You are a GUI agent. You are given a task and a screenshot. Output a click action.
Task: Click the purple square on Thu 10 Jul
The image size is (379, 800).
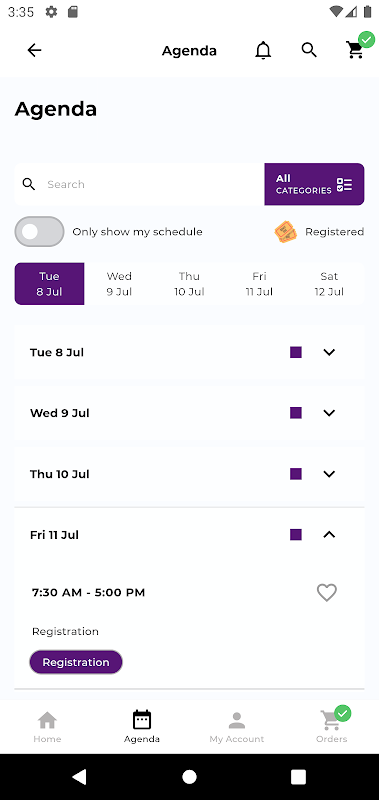pos(296,474)
